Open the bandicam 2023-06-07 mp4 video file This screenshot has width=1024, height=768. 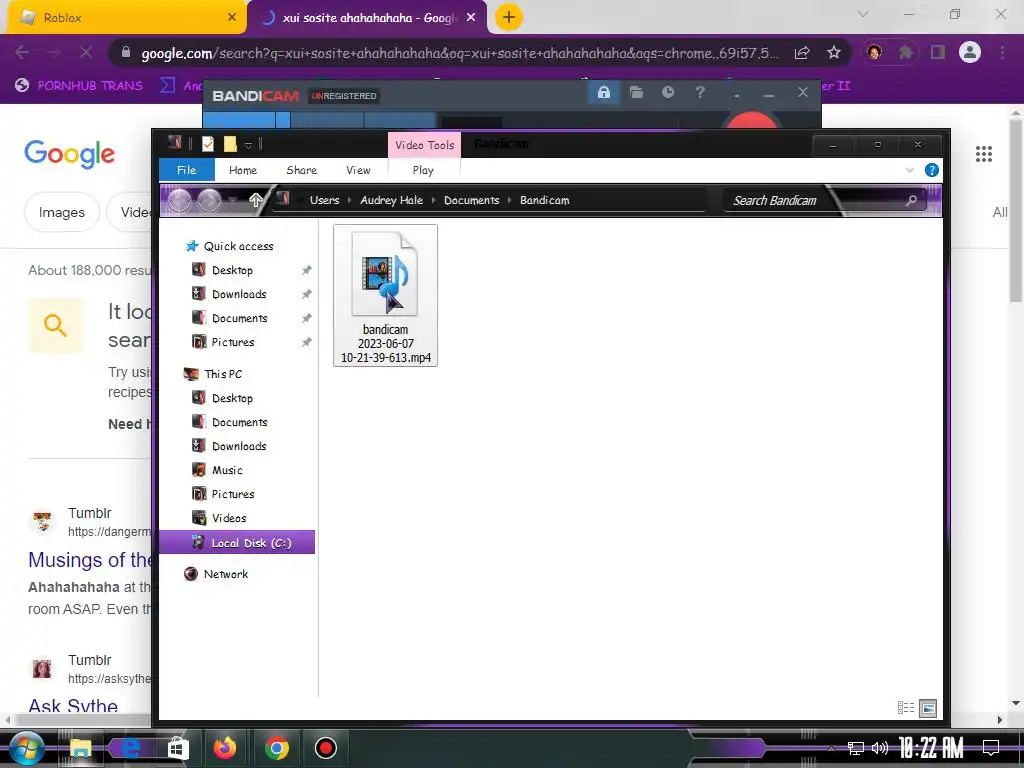385,295
